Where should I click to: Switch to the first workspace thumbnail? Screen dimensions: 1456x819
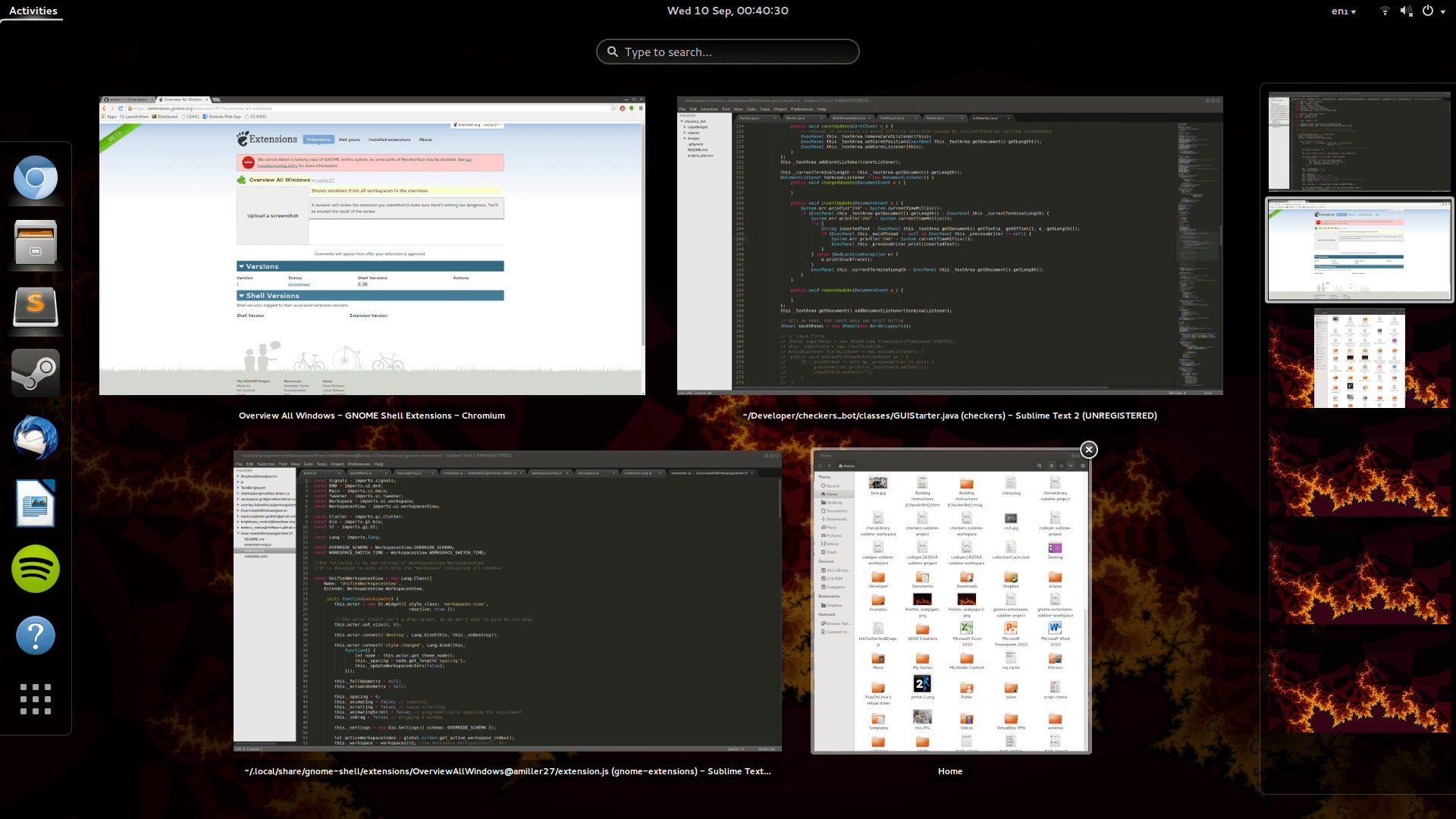(1359, 141)
